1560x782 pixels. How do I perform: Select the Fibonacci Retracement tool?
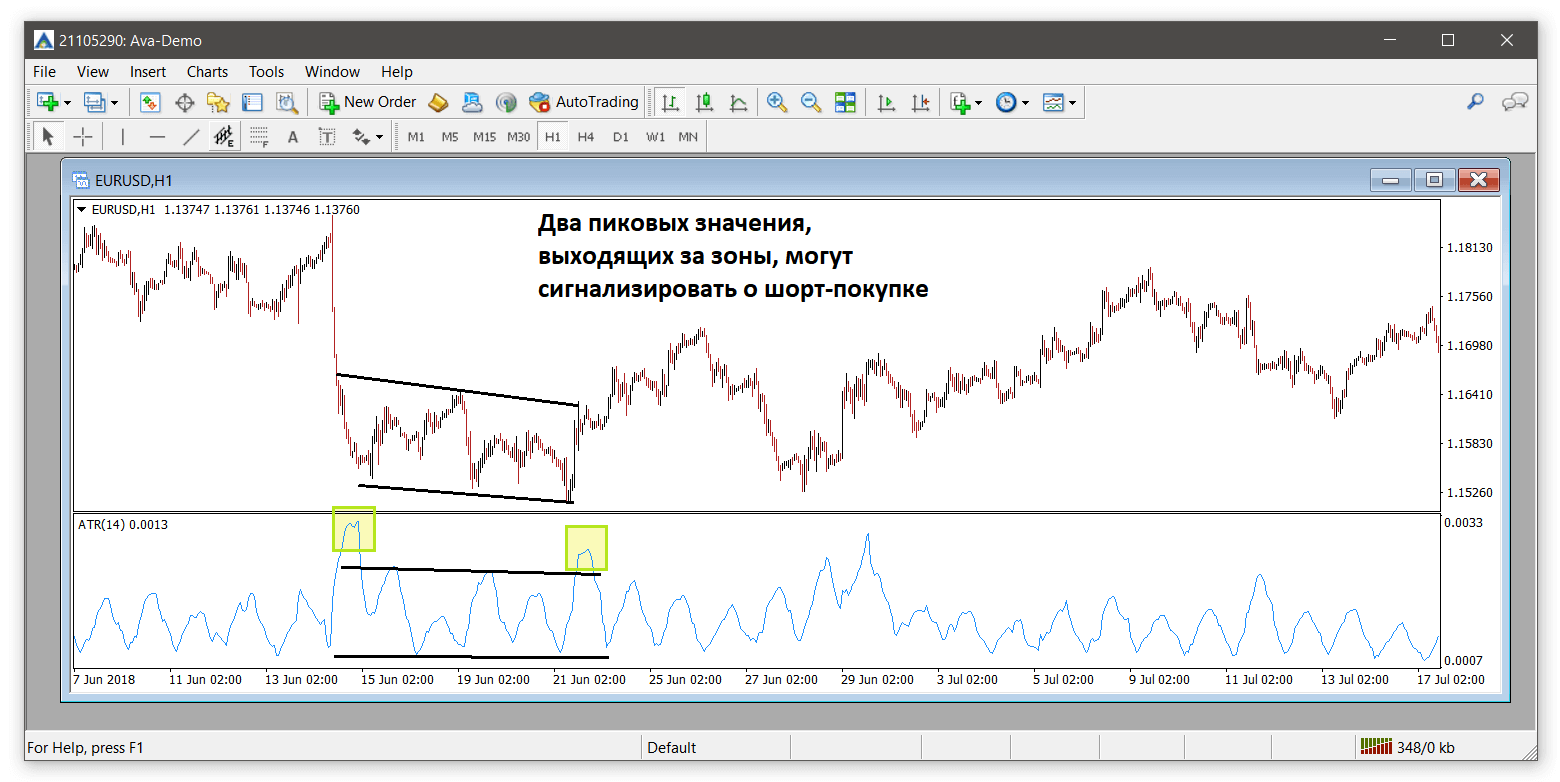(x=259, y=137)
